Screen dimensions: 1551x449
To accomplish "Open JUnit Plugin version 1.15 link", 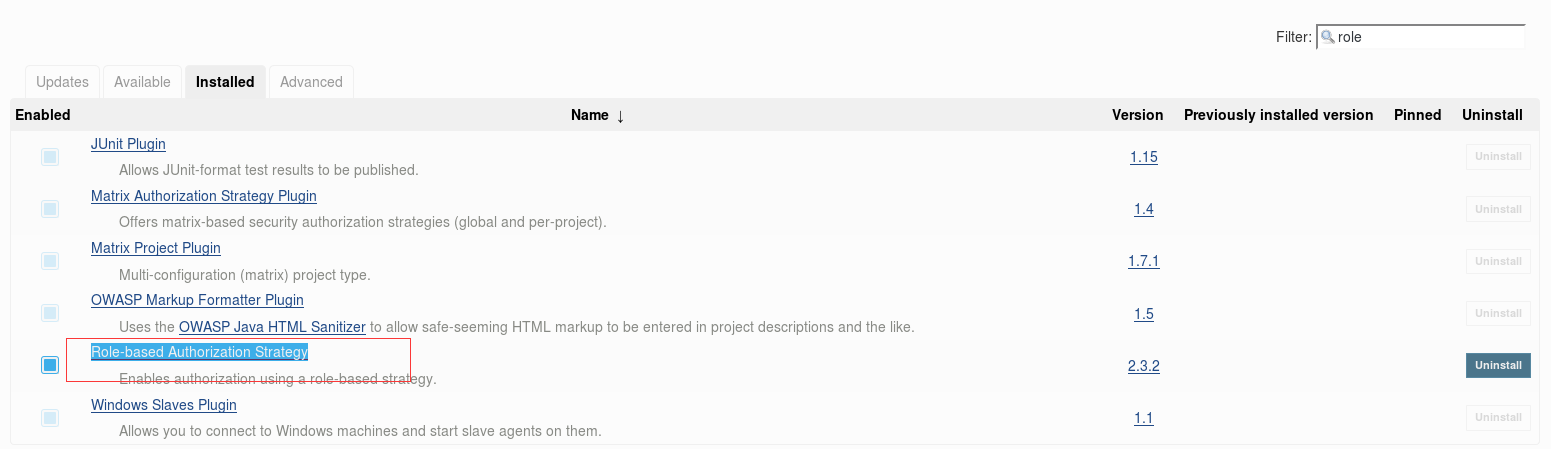I will pyautogui.click(x=1143, y=157).
